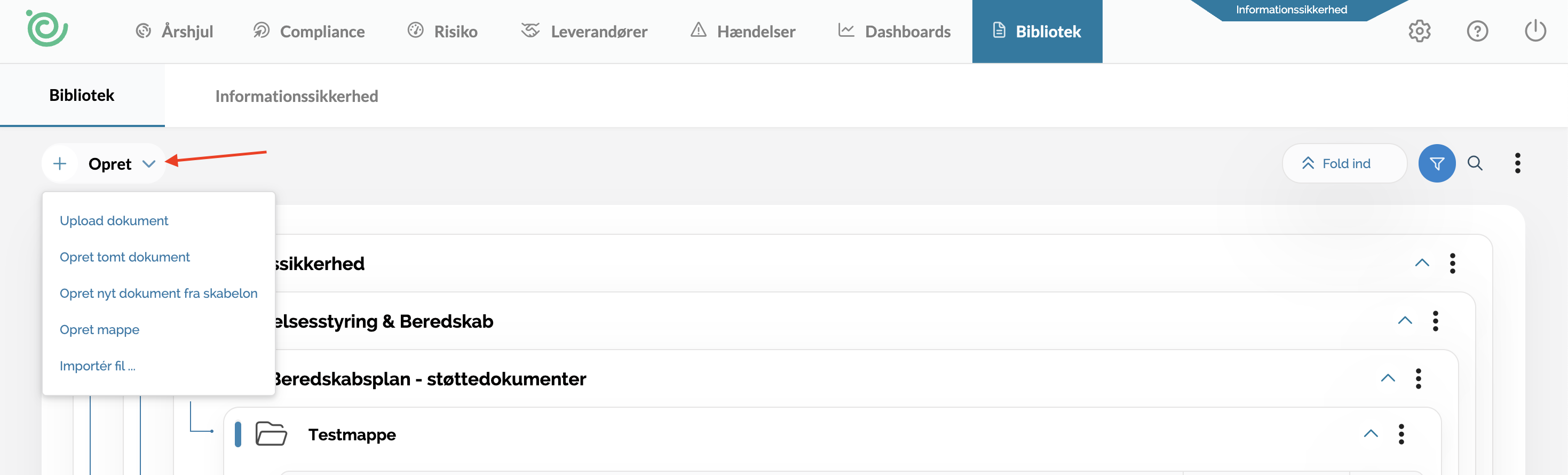
Task: Switch to the Informationssikkerhed sub-tab
Action: point(296,96)
